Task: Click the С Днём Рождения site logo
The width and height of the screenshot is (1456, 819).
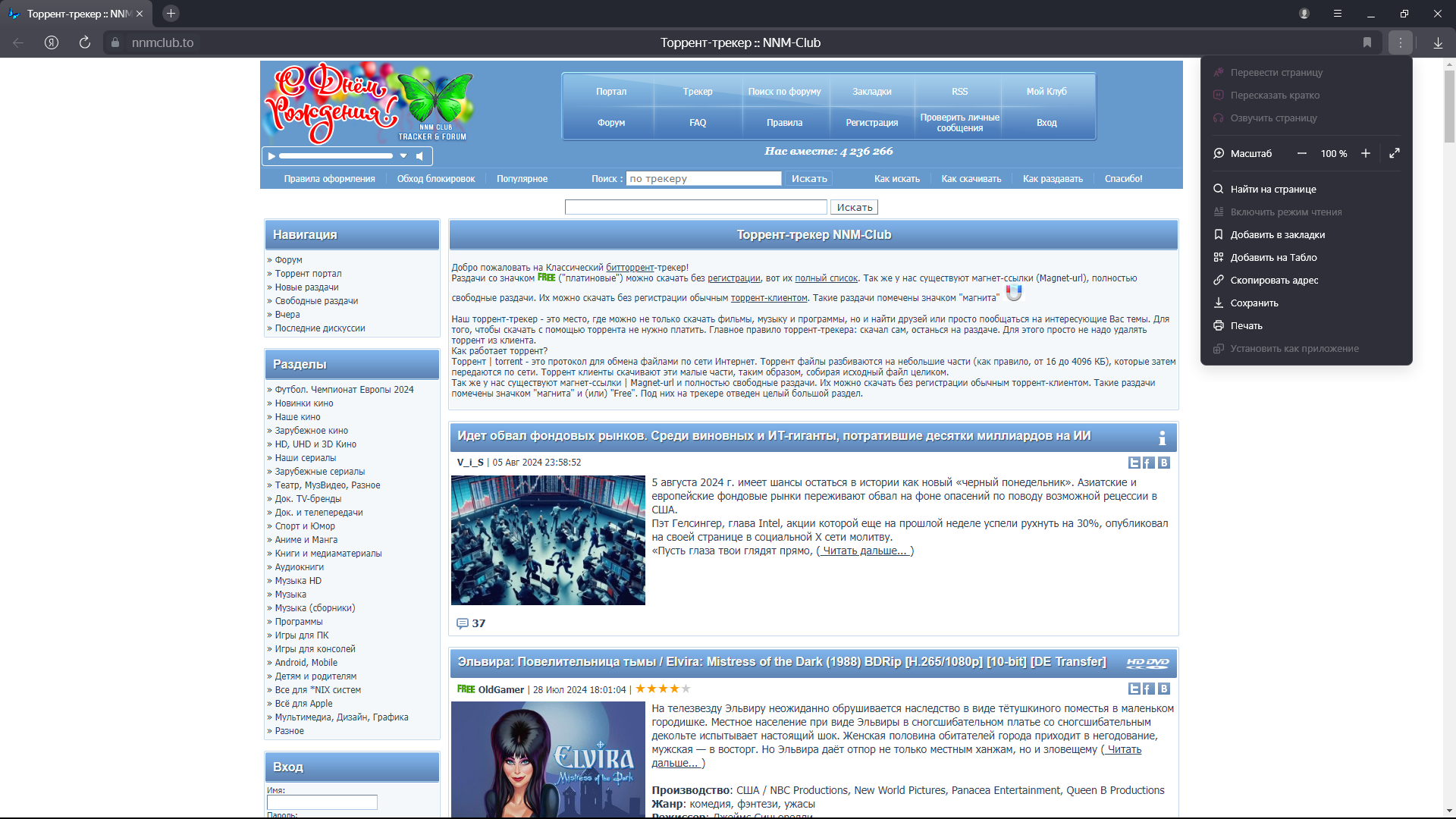Action: click(369, 102)
